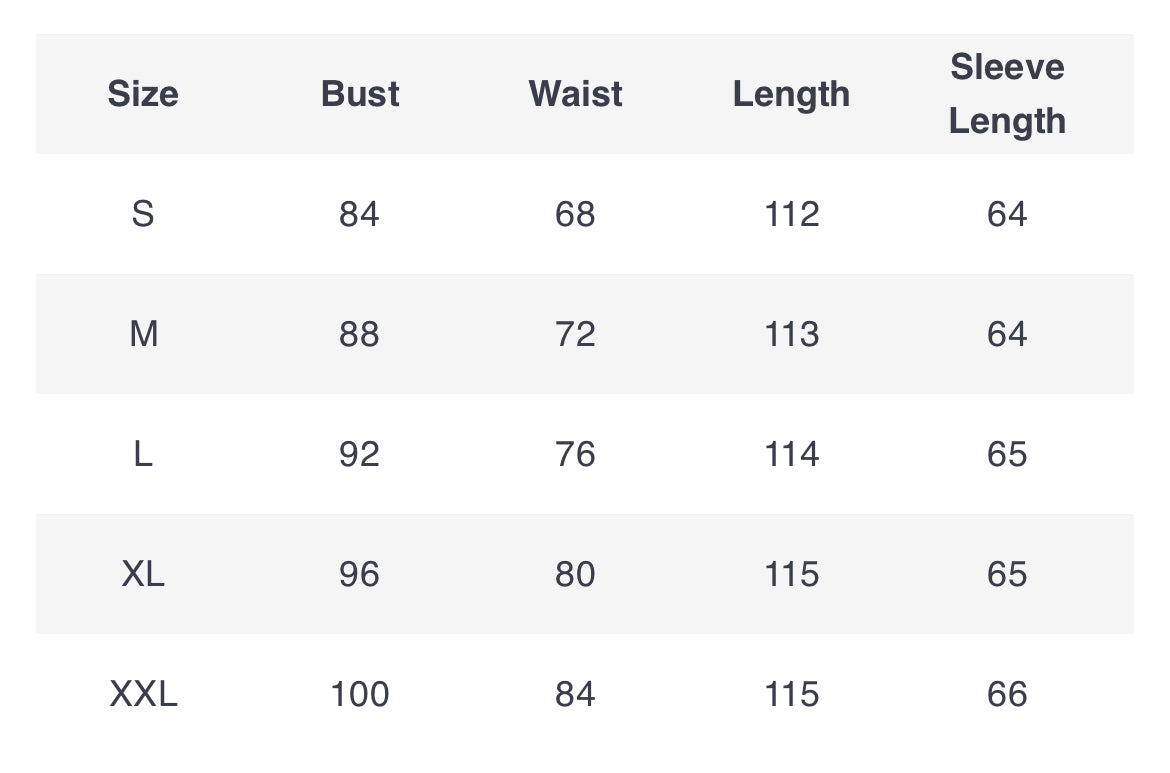Select the XL size row label
Screen dimensions: 1170x773
143,574
